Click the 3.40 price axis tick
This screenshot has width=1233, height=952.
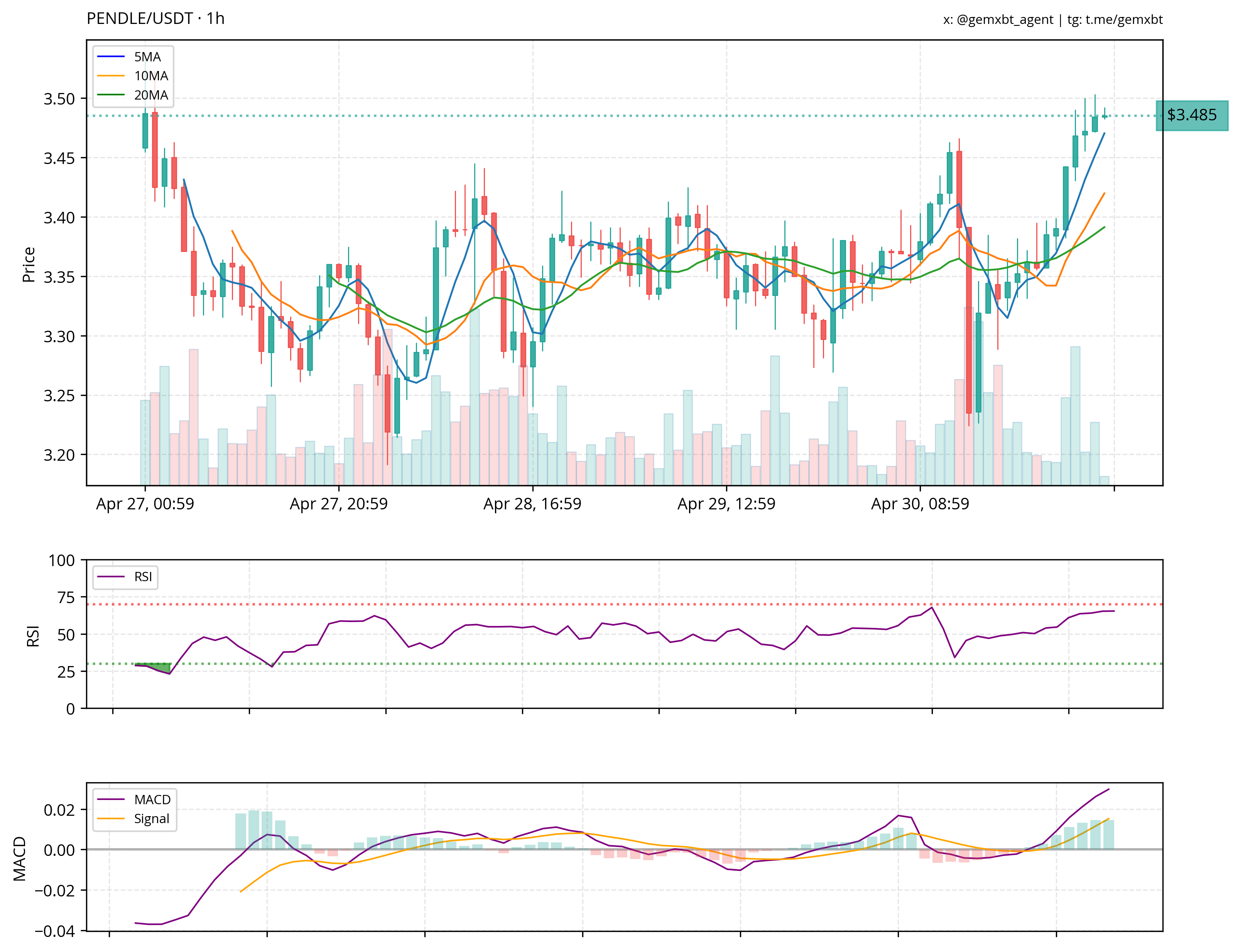59,217
